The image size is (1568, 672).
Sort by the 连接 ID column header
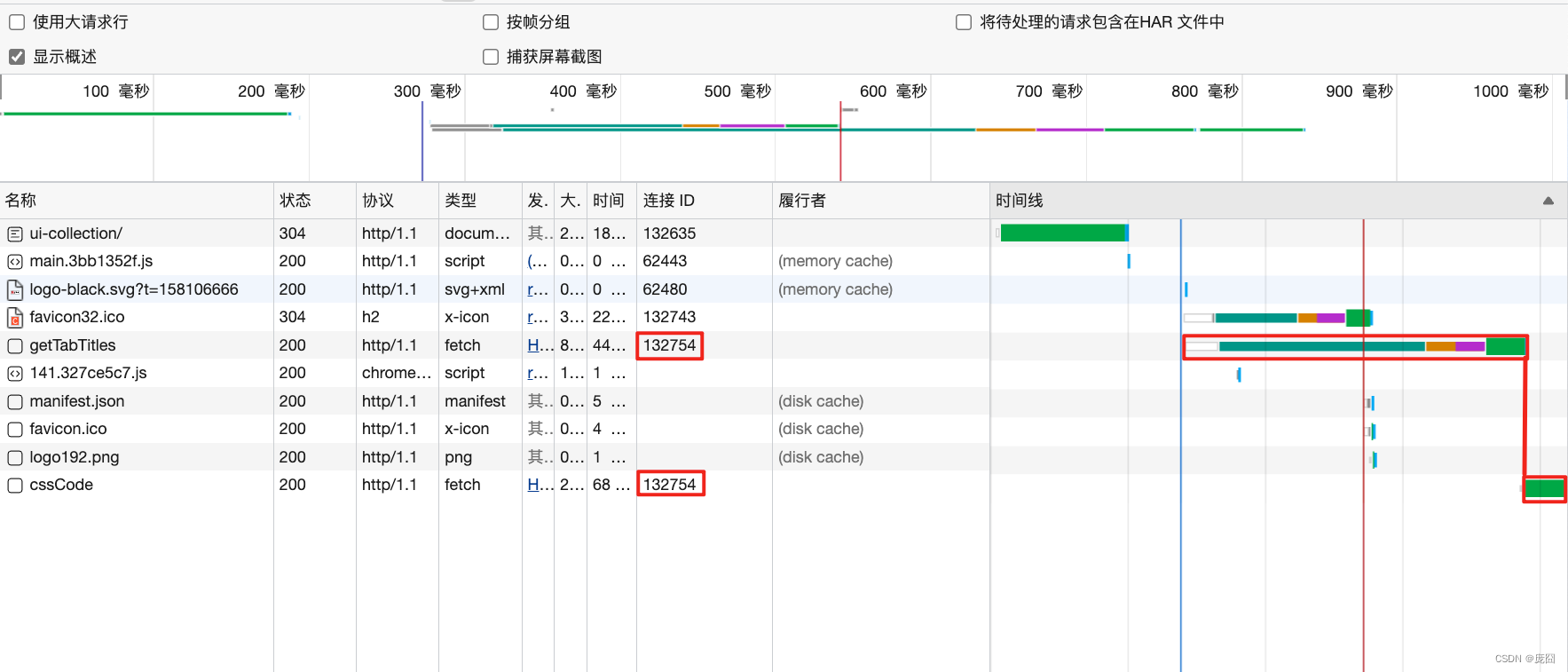(x=705, y=201)
